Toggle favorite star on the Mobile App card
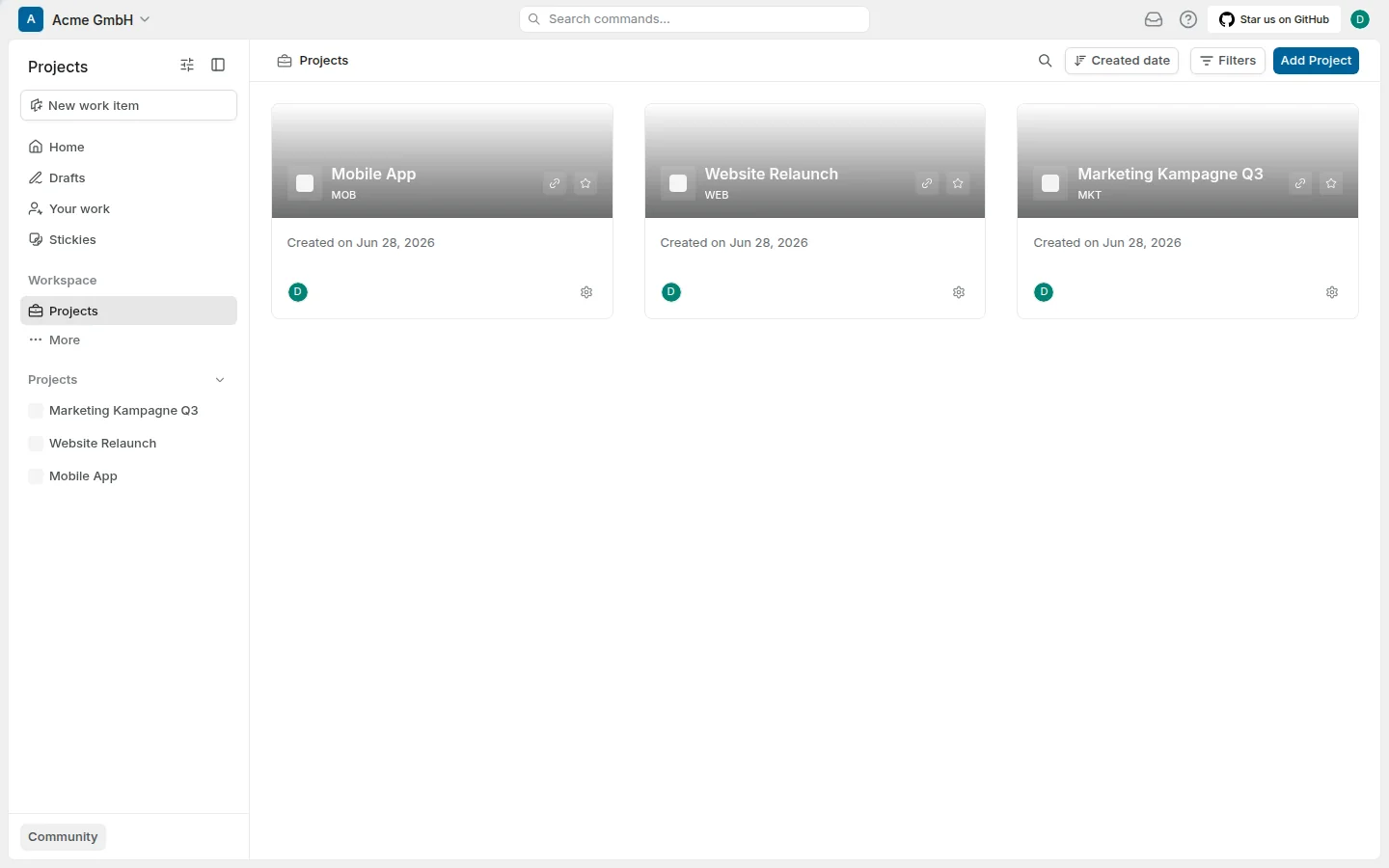 pos(586,183)
